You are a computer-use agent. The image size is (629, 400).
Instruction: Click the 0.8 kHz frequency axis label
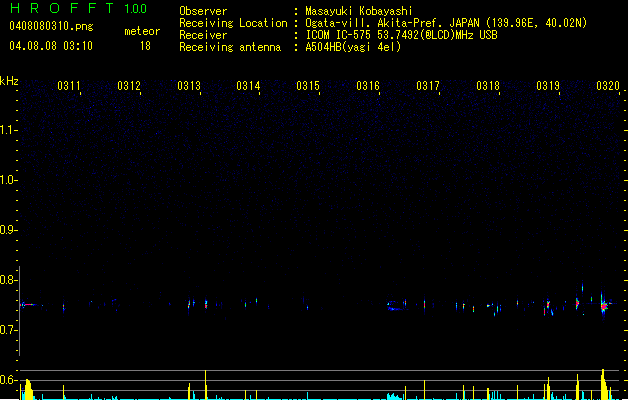coord(7,280)
